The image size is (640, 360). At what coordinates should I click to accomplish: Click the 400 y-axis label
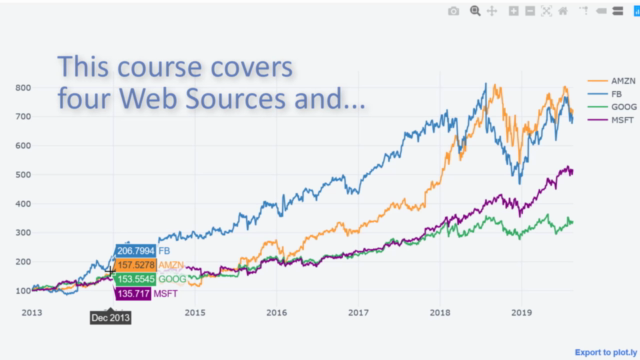pos(23,204)
